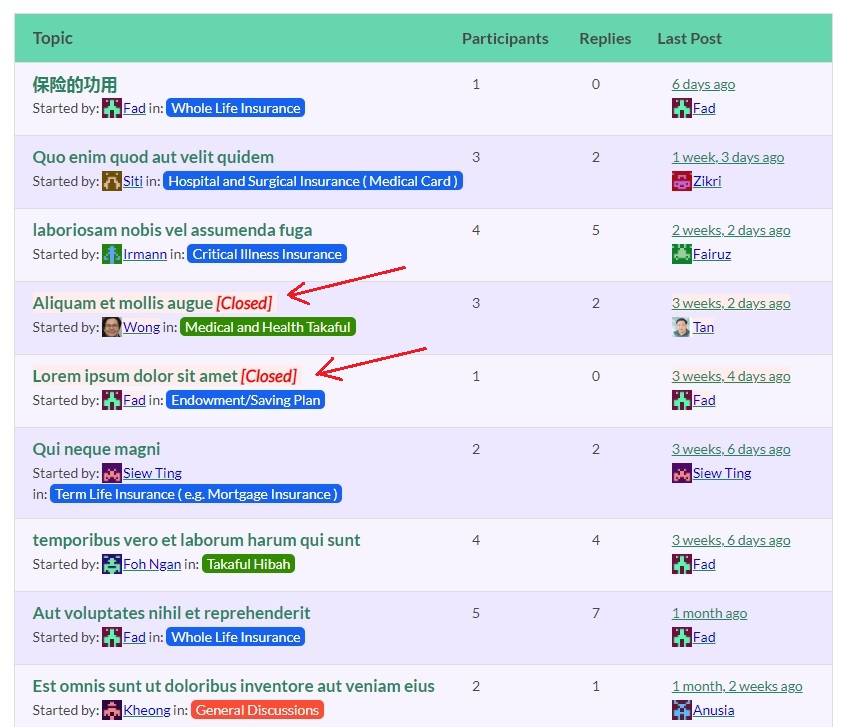This screenshot has height=727, width=843.
Task: Click Tan's last-post photo avatar
Action: [681, 327]
